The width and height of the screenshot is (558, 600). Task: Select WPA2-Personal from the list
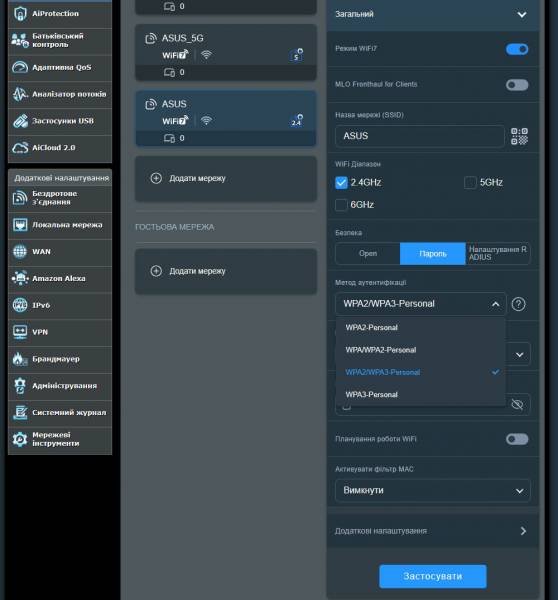[x=421, y=328]
